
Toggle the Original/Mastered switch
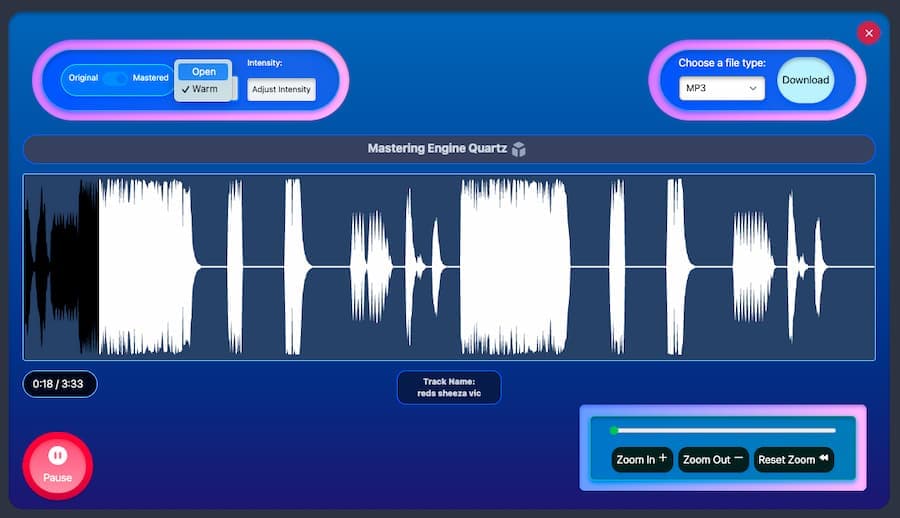coord(115,78)
